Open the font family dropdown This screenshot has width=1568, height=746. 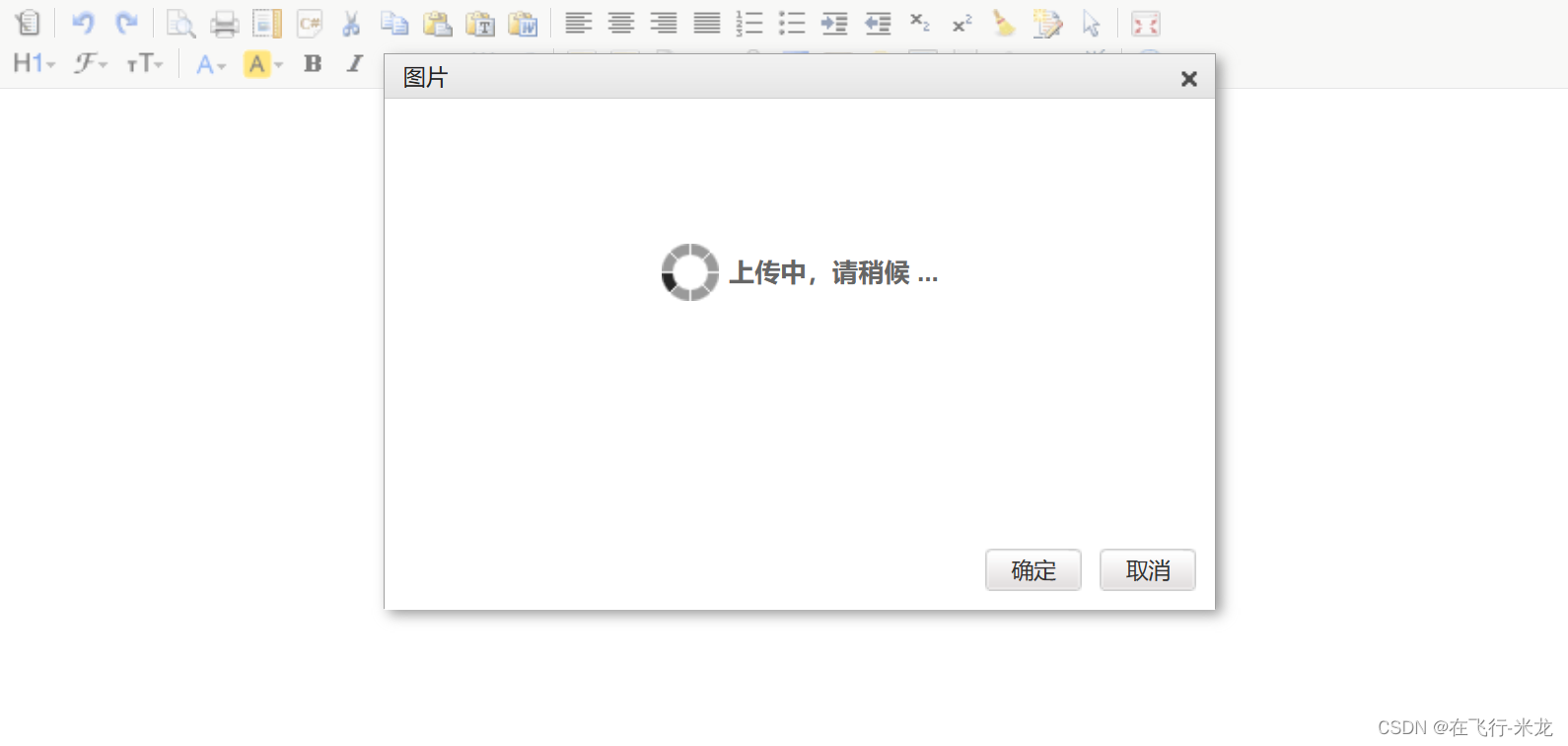coord(91,63)
